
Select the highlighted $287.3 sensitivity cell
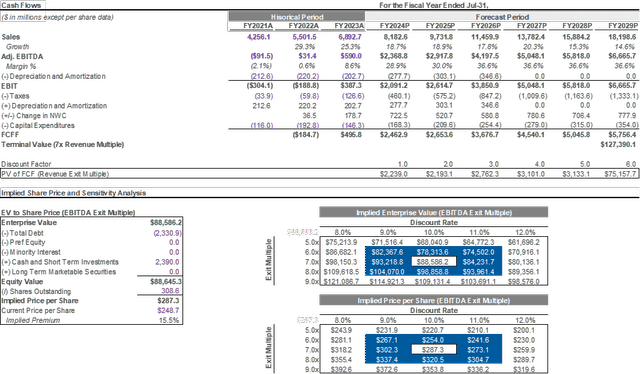(x=434, y=350)
